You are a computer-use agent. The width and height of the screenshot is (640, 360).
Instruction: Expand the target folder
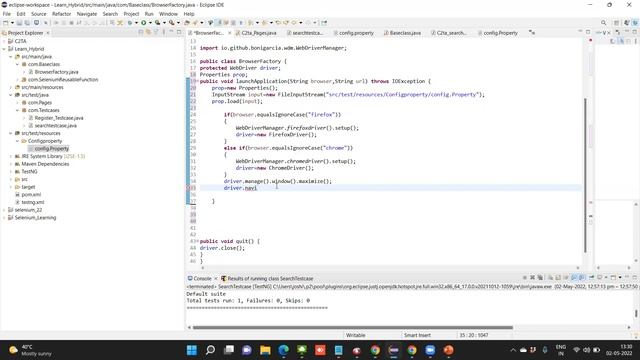click(11, 187)
